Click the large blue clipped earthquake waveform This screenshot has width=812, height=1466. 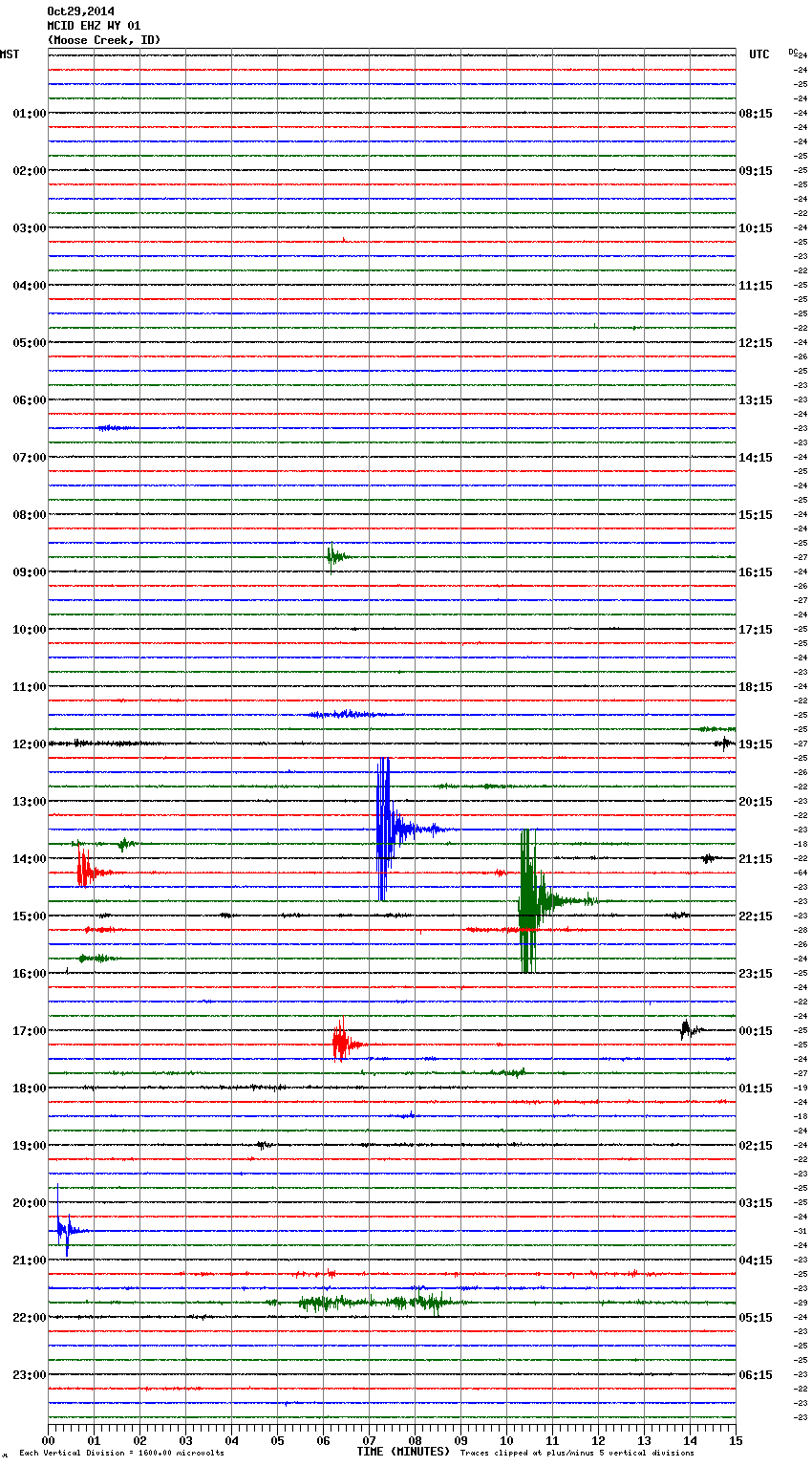coord(383,829)
